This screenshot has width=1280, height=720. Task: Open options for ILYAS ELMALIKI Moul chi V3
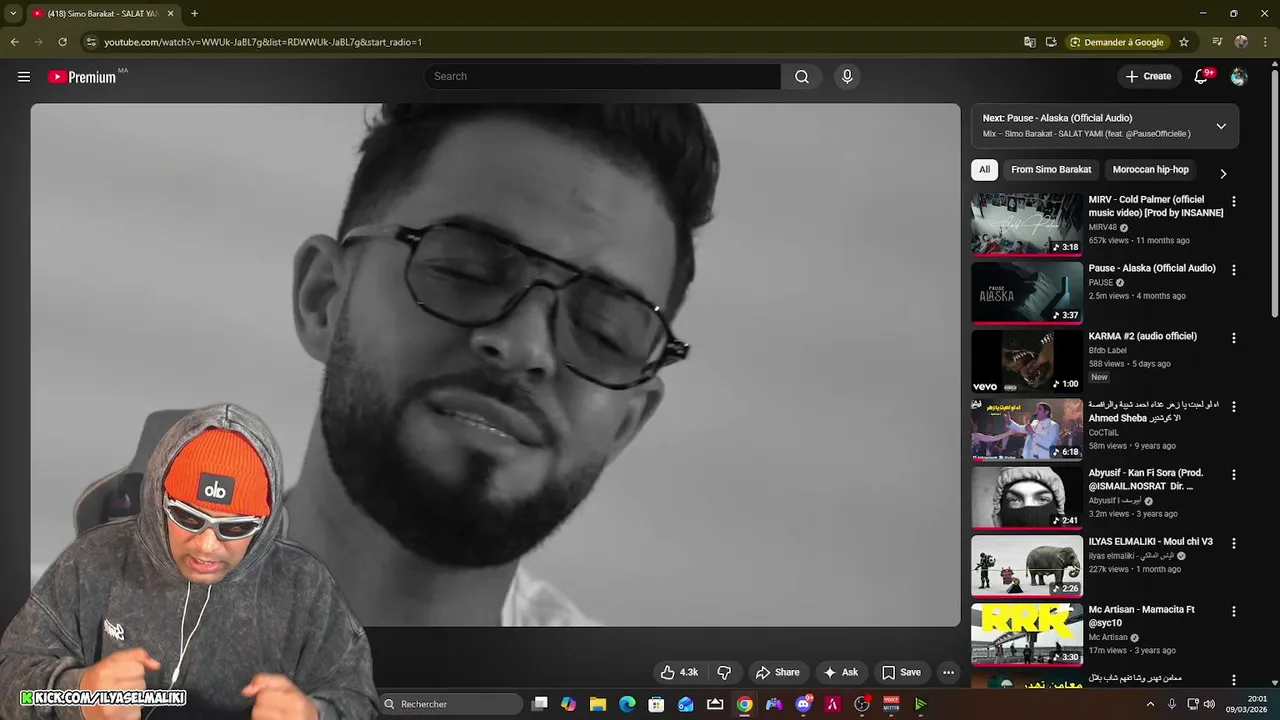click(1234, 543)
